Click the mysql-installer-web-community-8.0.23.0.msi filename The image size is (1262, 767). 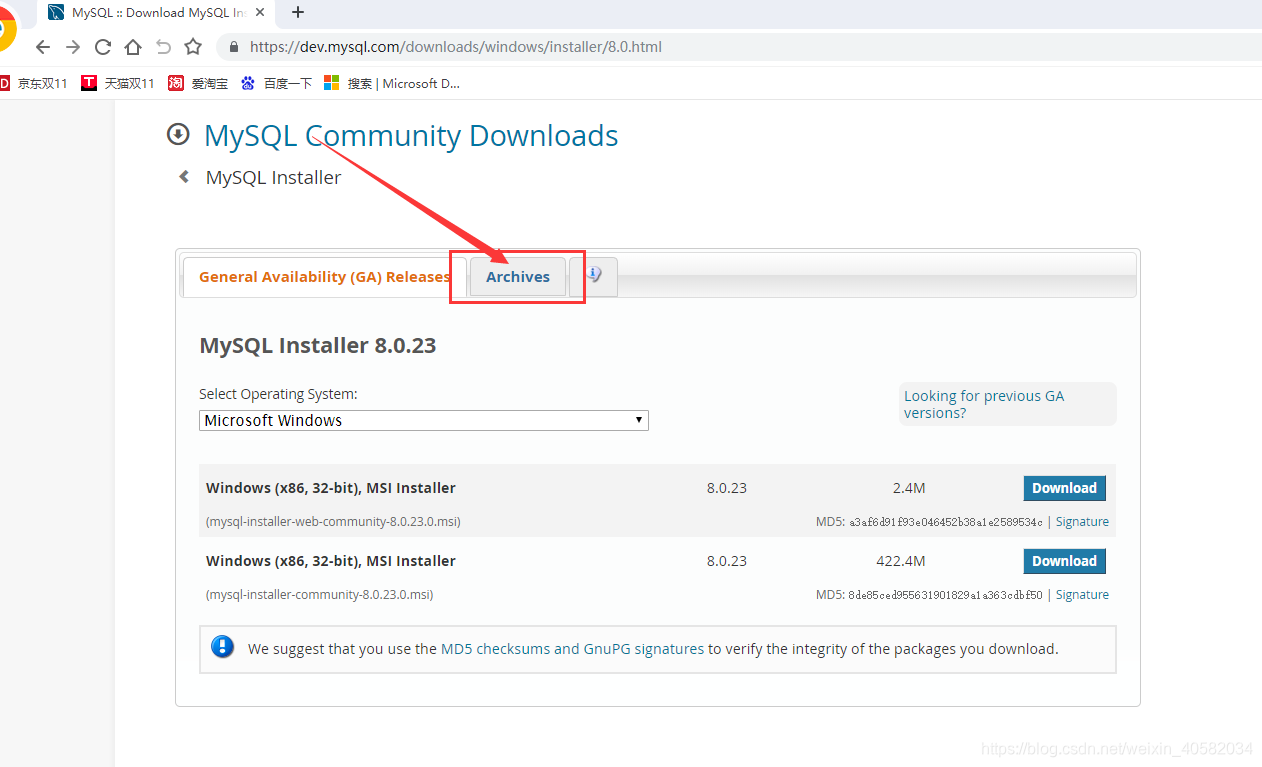pyautogui.click(x=333, y=521)
